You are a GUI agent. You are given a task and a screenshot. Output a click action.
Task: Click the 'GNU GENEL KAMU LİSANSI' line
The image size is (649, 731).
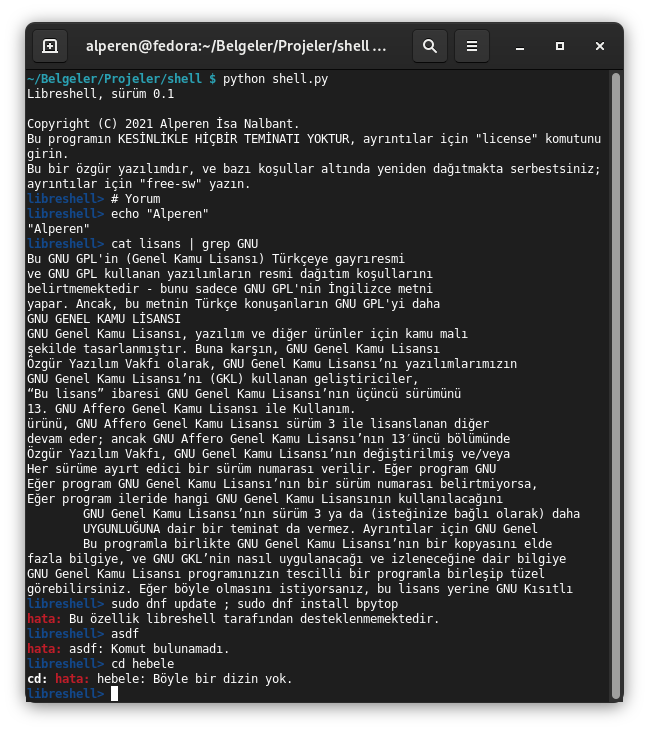point(104,318)
